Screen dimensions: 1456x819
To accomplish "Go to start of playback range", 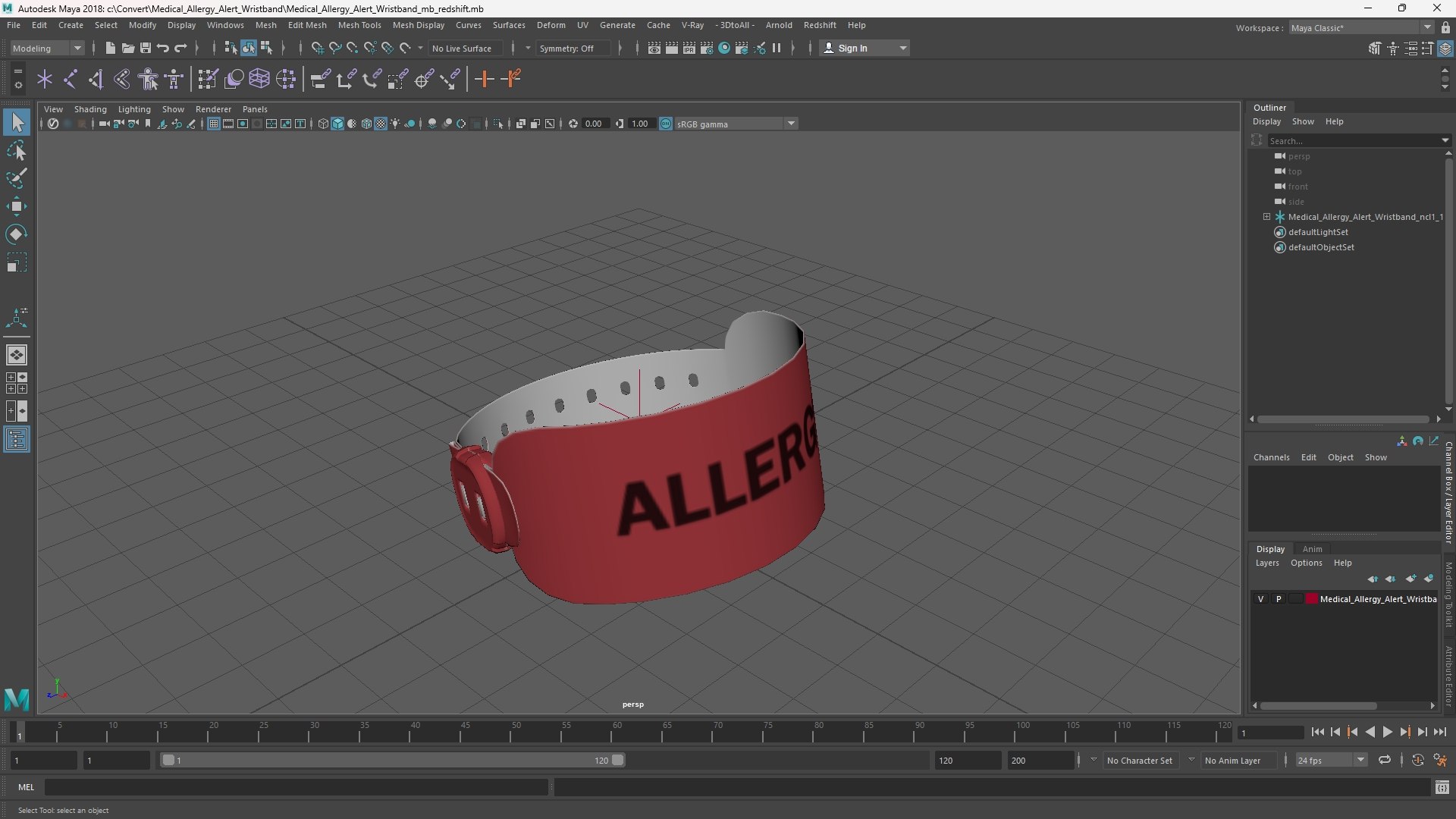I will 1317,732.
